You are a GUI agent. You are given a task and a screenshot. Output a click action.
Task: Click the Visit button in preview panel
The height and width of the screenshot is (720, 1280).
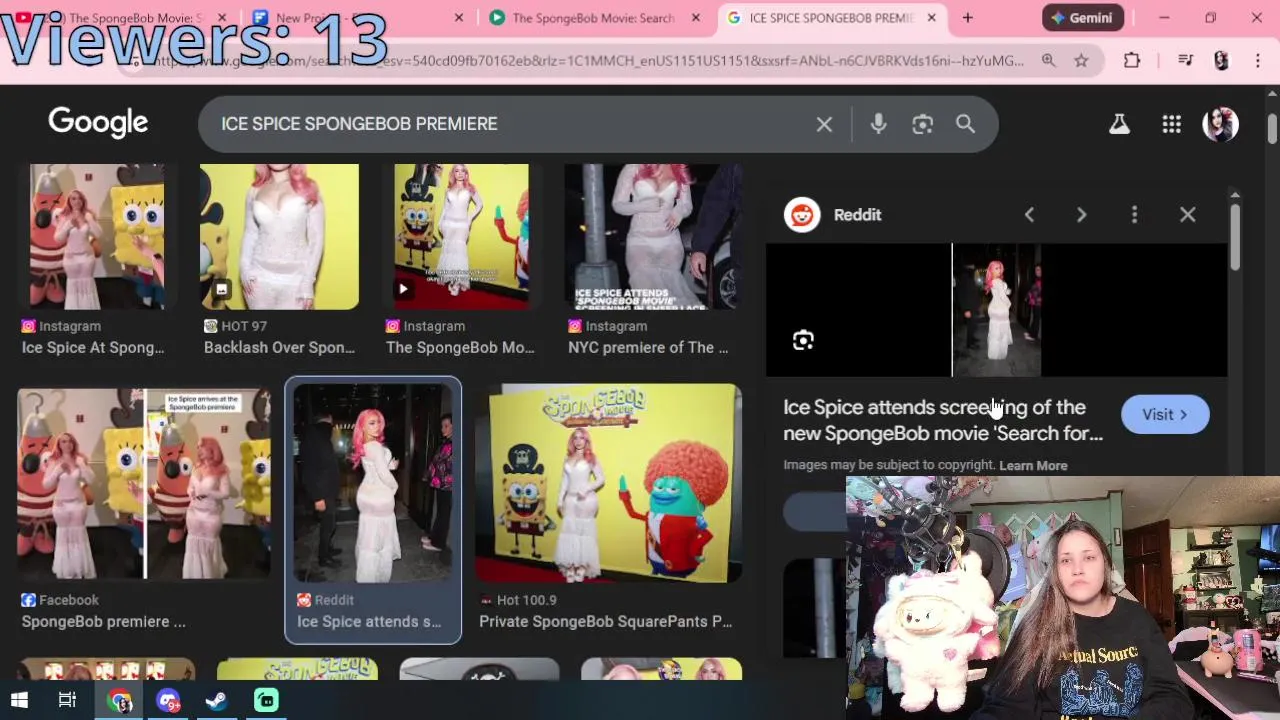pyautogui.click(x=1165, y=414)
